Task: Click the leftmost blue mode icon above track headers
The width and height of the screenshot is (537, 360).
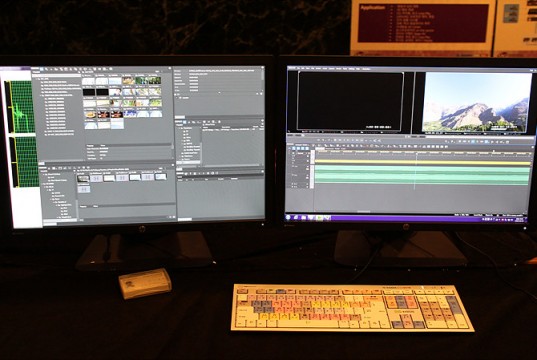Action: pos(294,148)
